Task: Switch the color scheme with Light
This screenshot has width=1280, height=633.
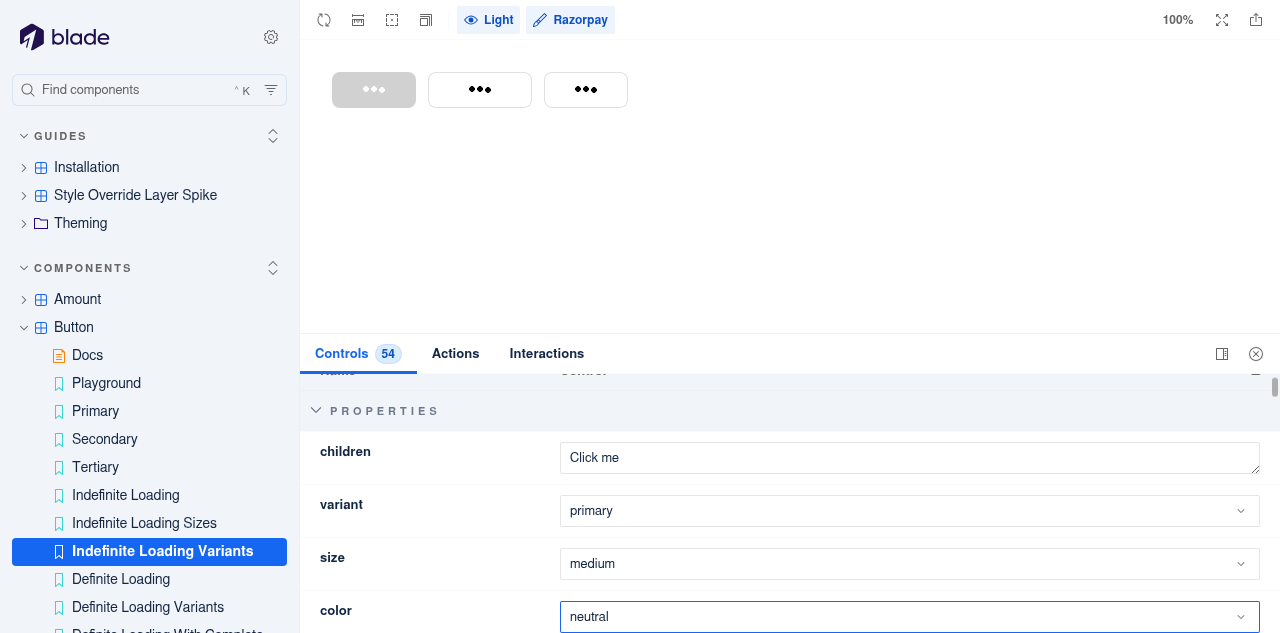Action: 488,20
